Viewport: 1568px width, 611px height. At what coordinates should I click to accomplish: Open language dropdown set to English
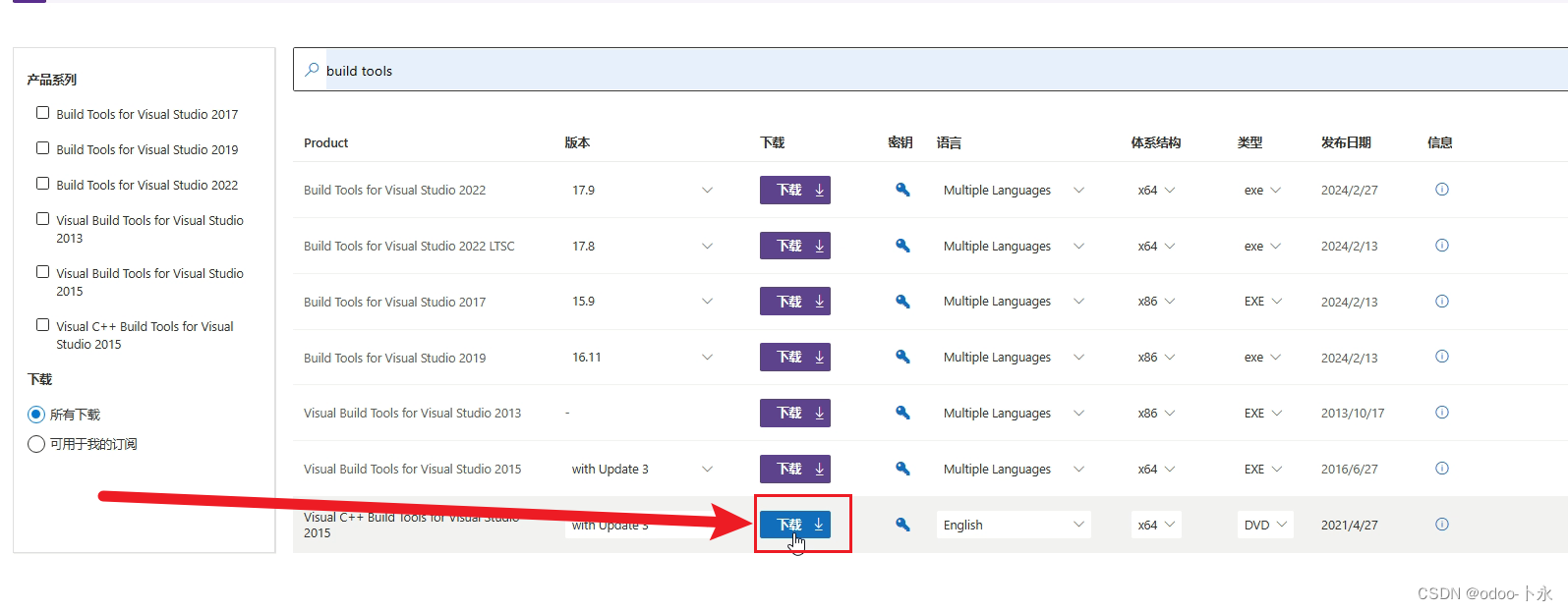coord(1014,525)
